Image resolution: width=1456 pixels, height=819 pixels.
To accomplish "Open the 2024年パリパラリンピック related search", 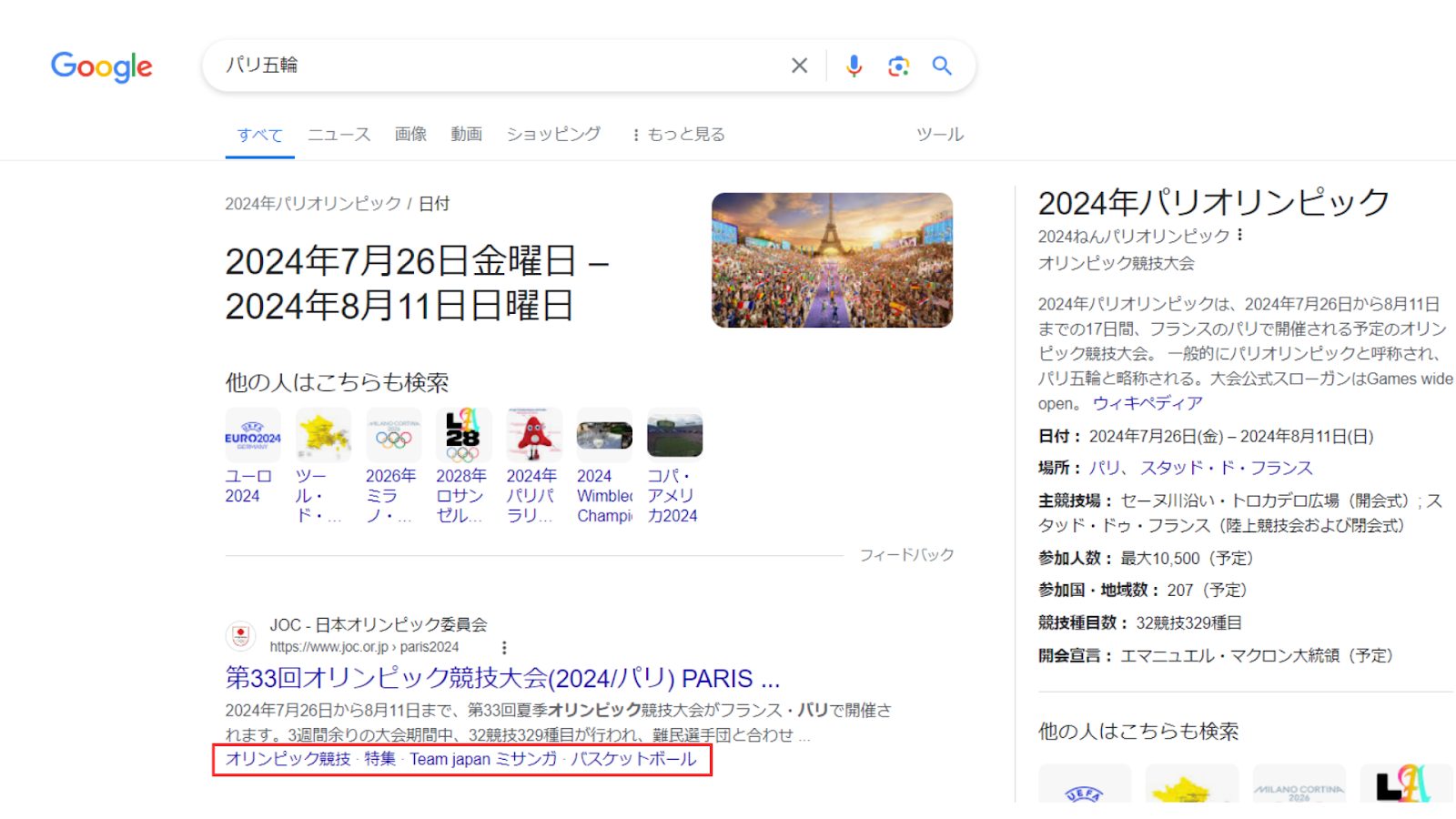I will (x=534, y=466).
